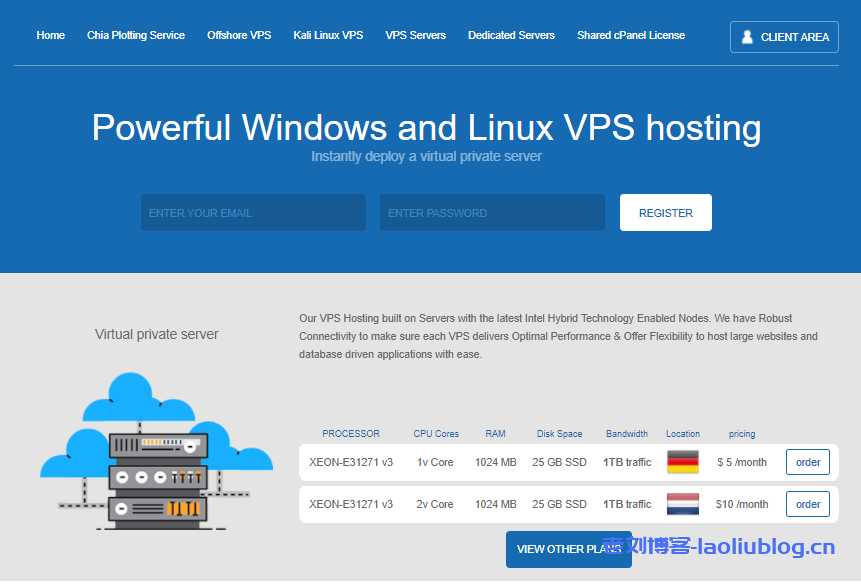Click VIEW OTHER PLANS button
Viewport: 861px width, 584px height.
tap(568, 549)
